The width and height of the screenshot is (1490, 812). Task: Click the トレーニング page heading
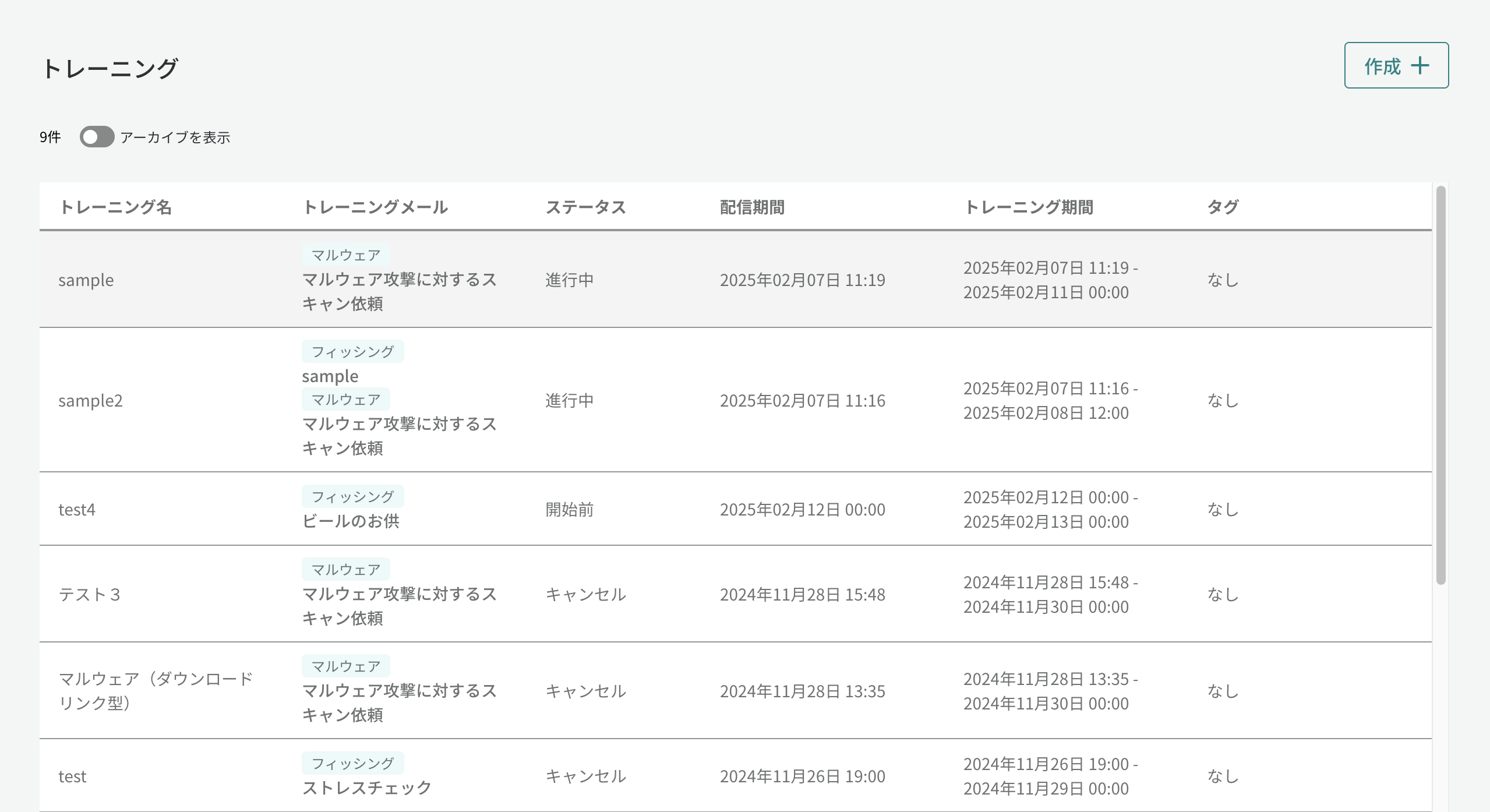click(110, 68)
